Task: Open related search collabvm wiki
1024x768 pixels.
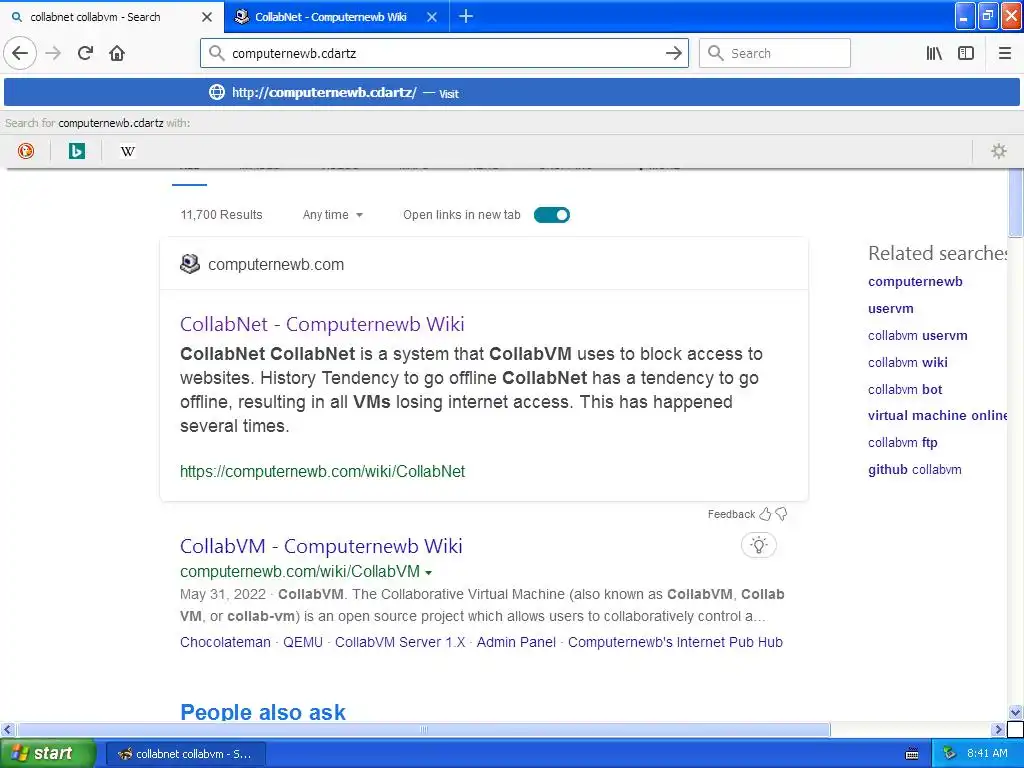Action: pos(908,362)
